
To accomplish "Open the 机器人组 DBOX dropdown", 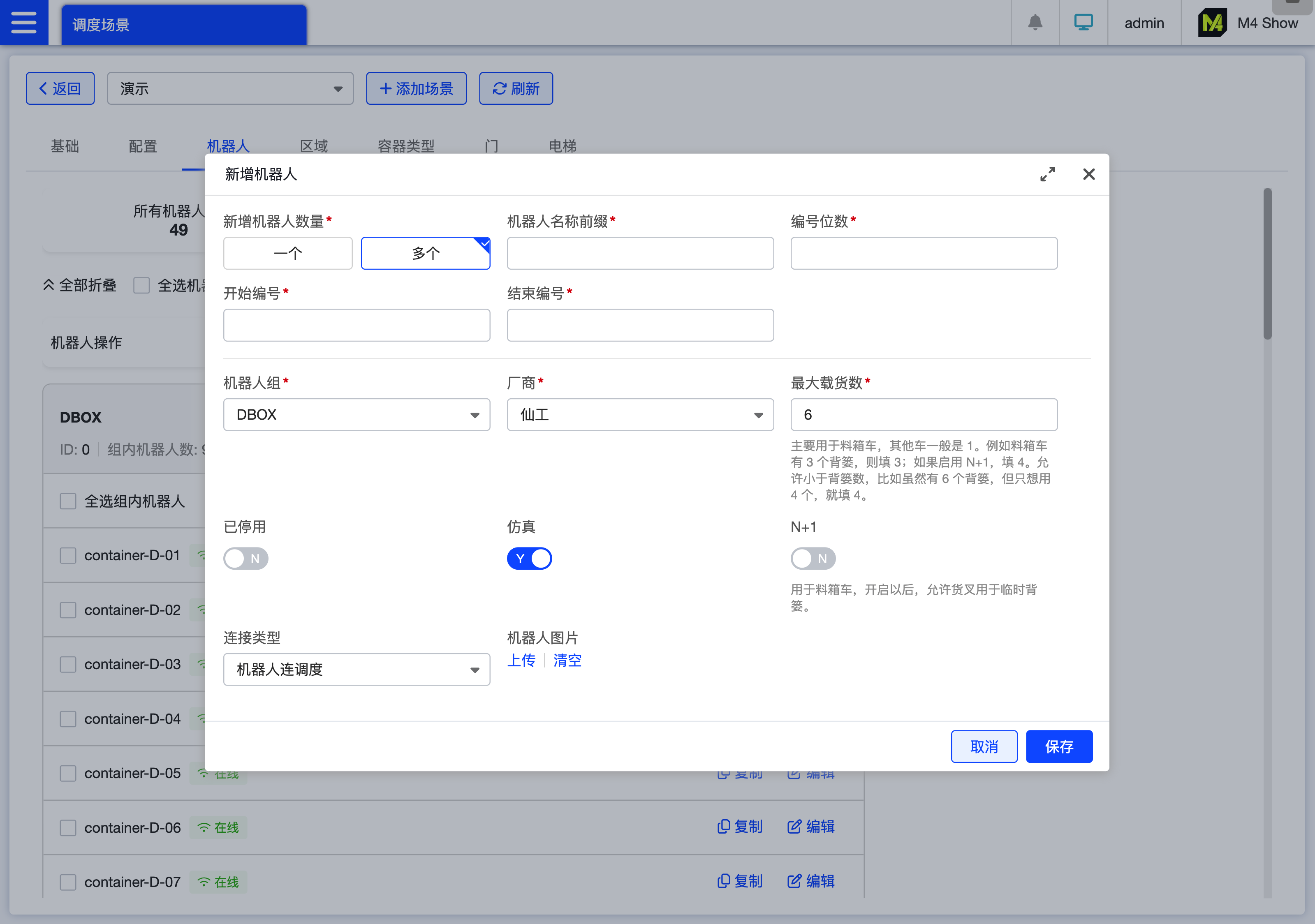I will coord(356,414).
